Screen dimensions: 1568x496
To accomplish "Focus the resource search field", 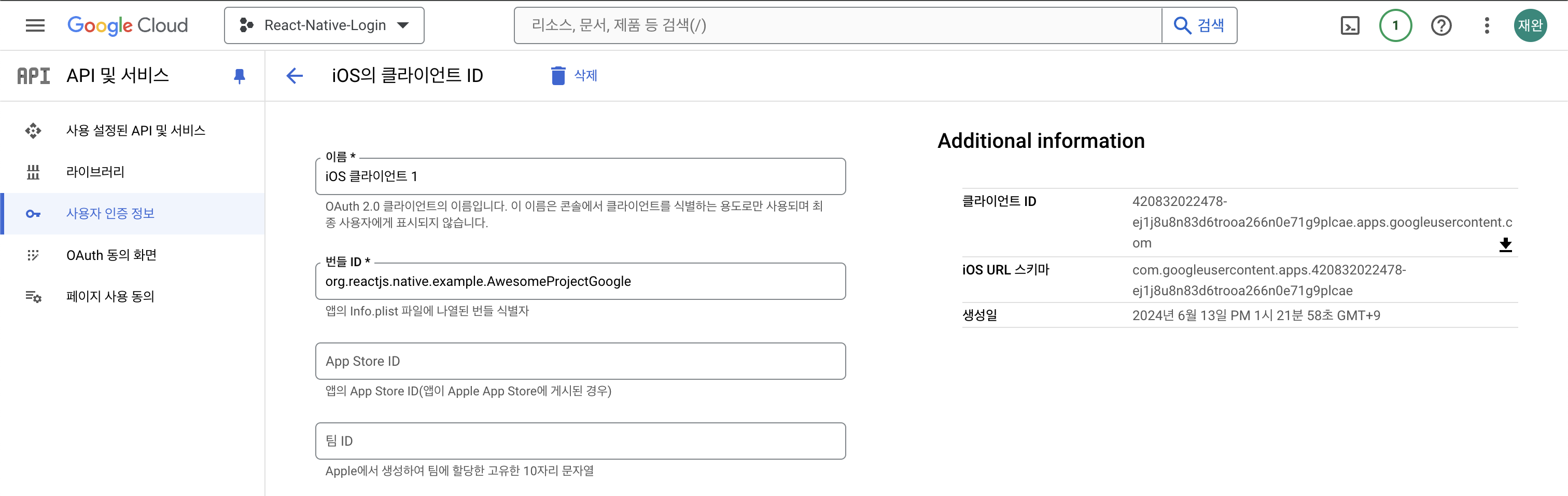I will point(837,25).
